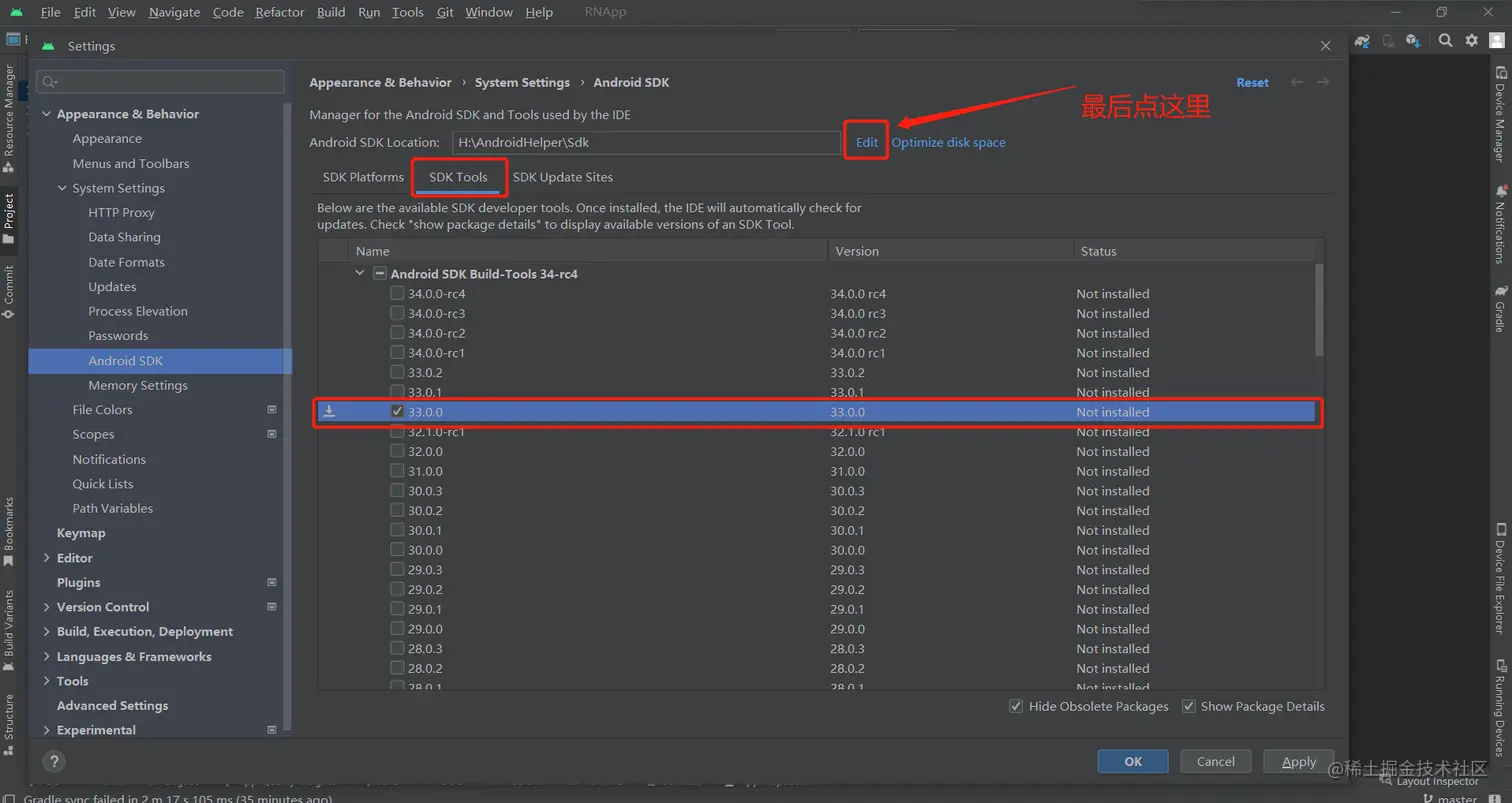Viewport: 1512px width, 803px height.
Task: Focus the Settings search field
Action: (160, 82)
